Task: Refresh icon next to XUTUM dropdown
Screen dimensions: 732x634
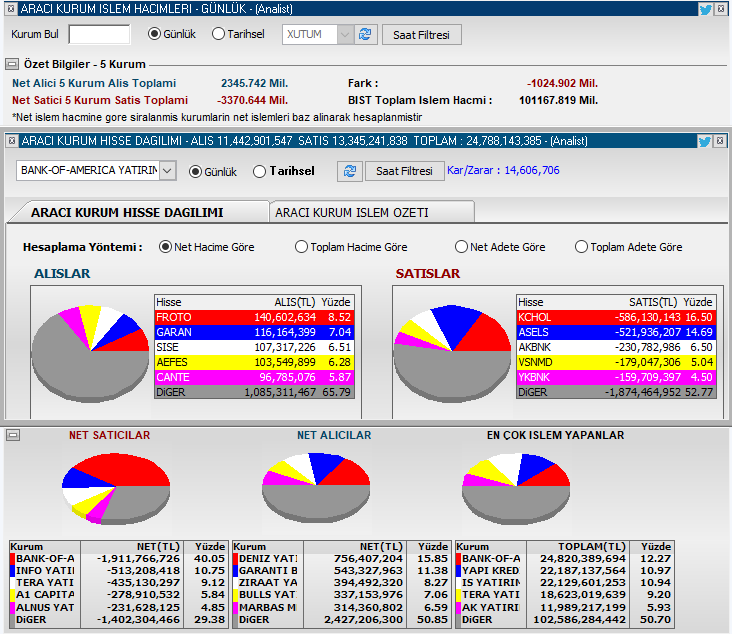Action: [365, 34]
